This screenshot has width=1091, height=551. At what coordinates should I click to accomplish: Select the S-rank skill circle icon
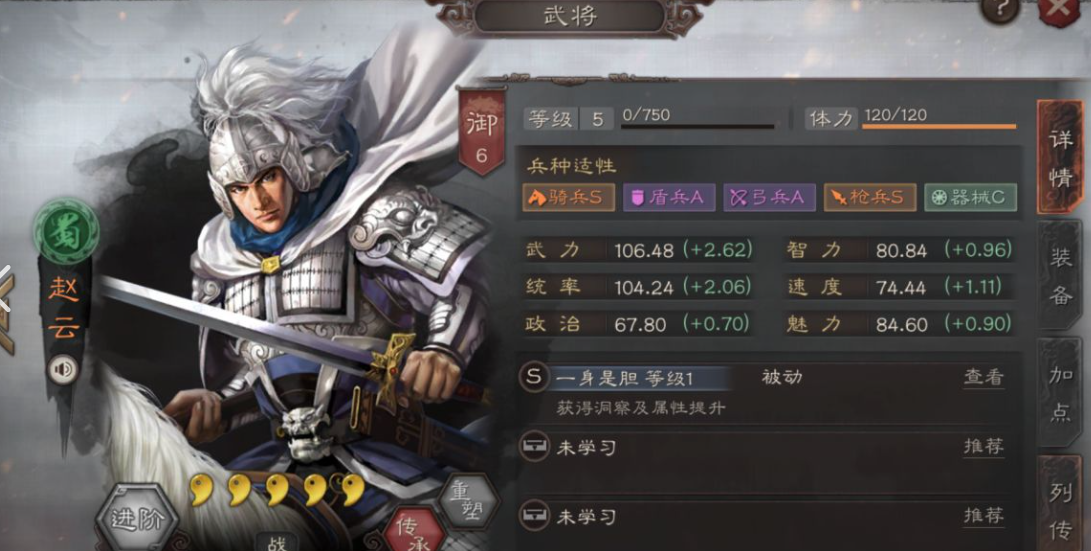coord(534,378)
